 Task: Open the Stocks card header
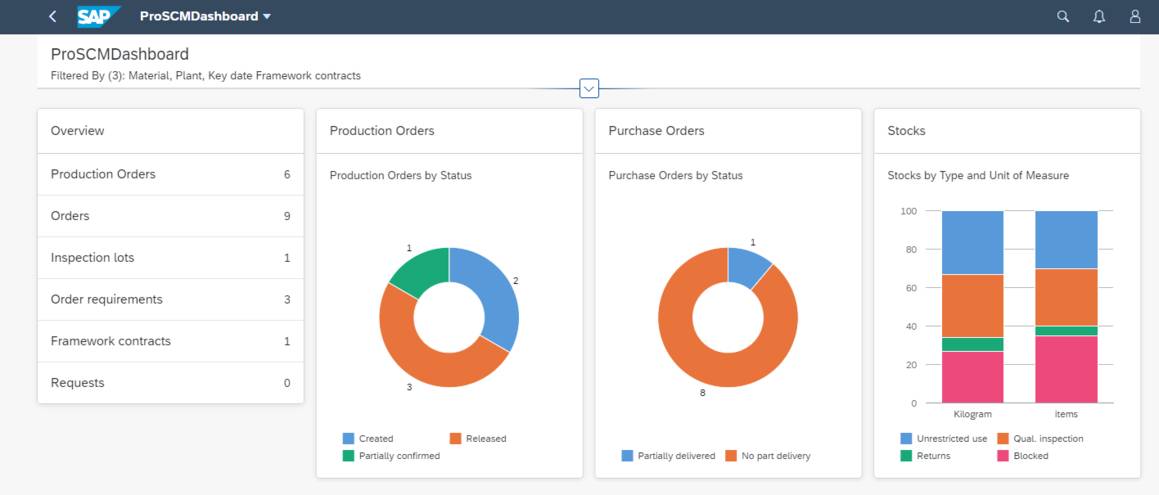click(1007, 131)
